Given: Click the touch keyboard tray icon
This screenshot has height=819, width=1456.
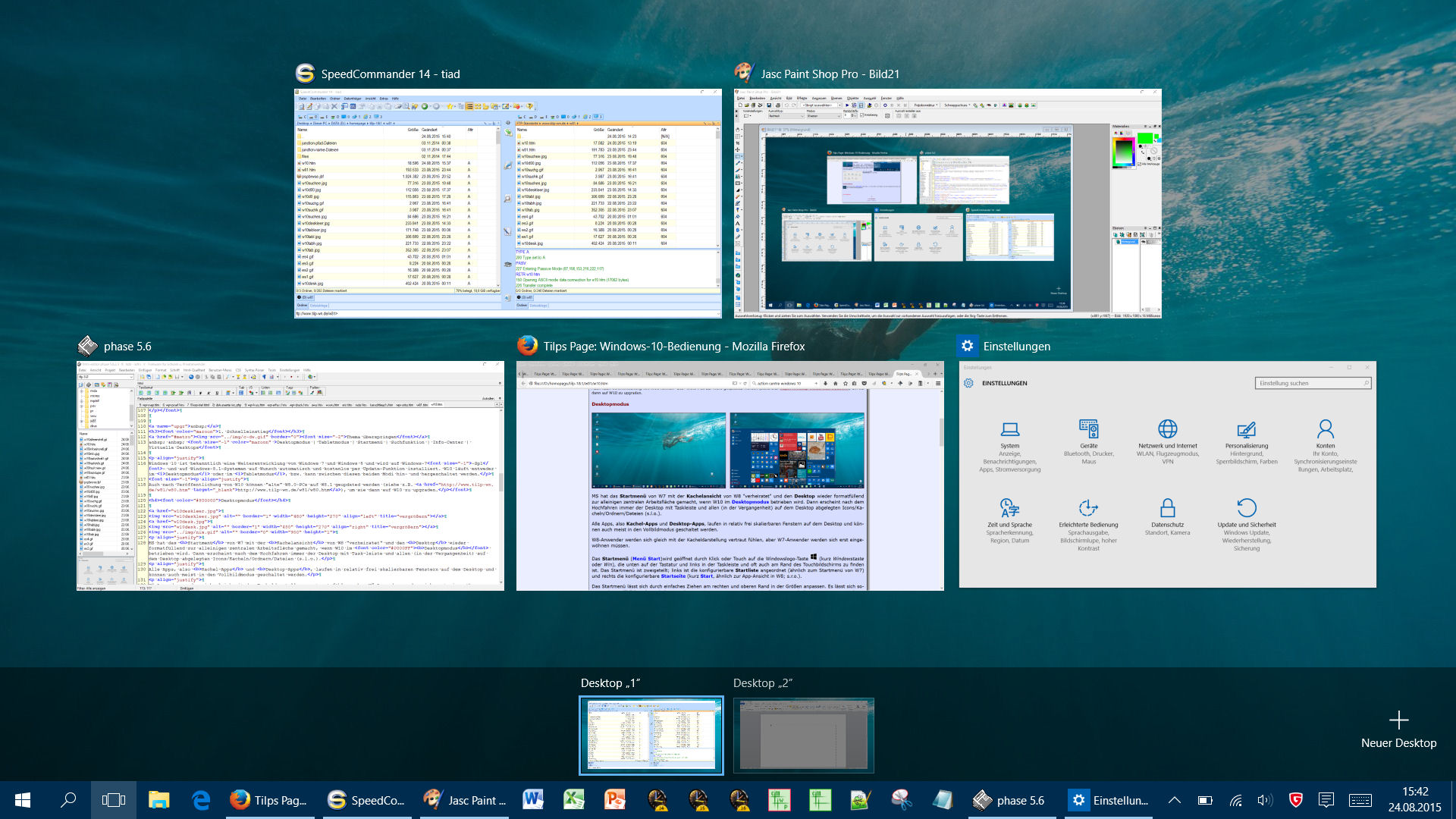Looking at the screenshot, I should click(x=1360, y=800).
